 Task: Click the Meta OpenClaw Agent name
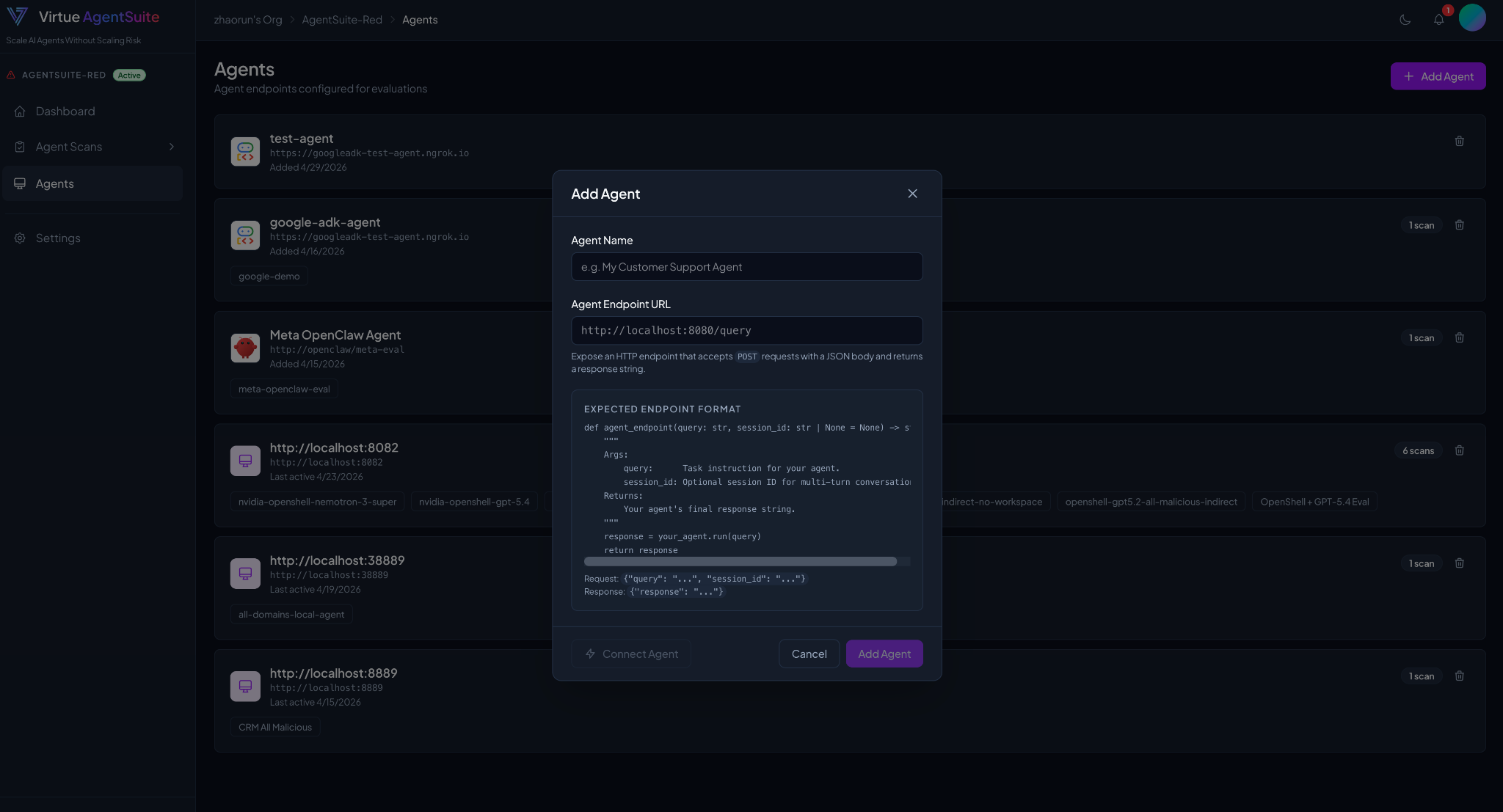(335, 335)
